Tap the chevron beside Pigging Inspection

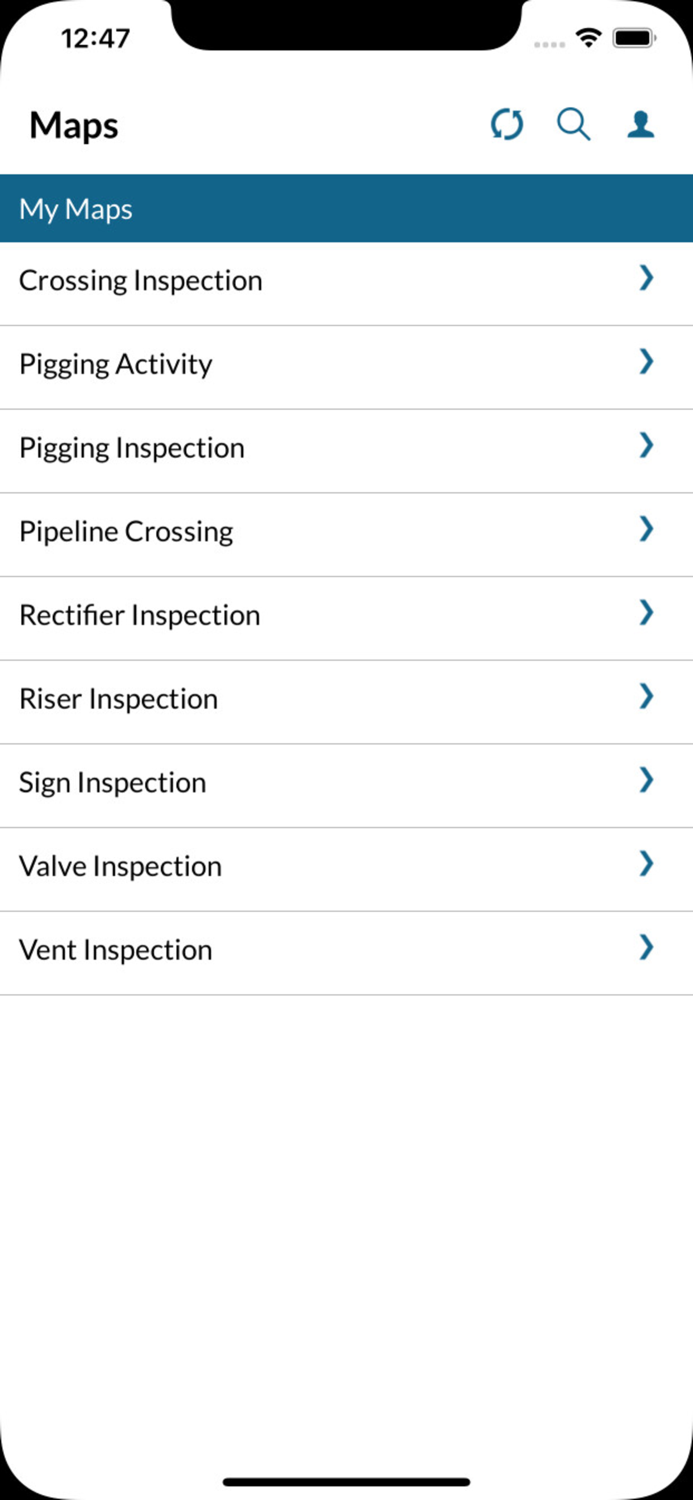coord(646,446)
